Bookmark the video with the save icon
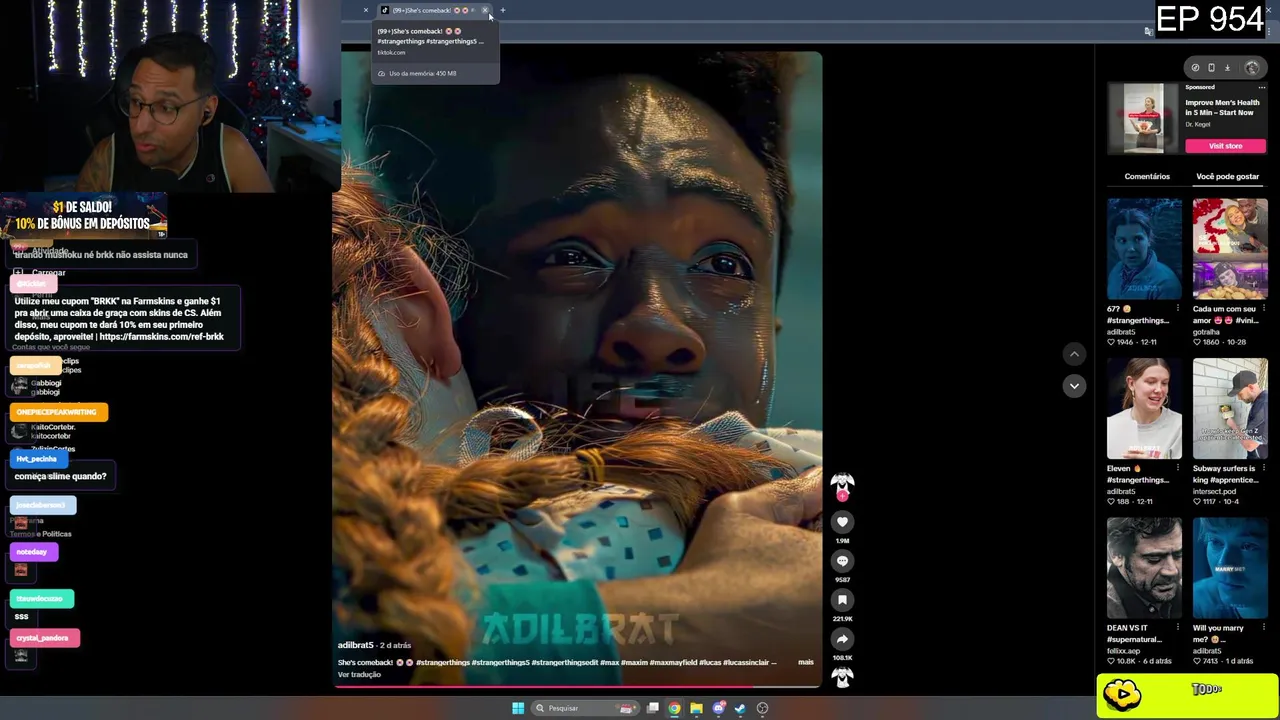 (842, 600)
